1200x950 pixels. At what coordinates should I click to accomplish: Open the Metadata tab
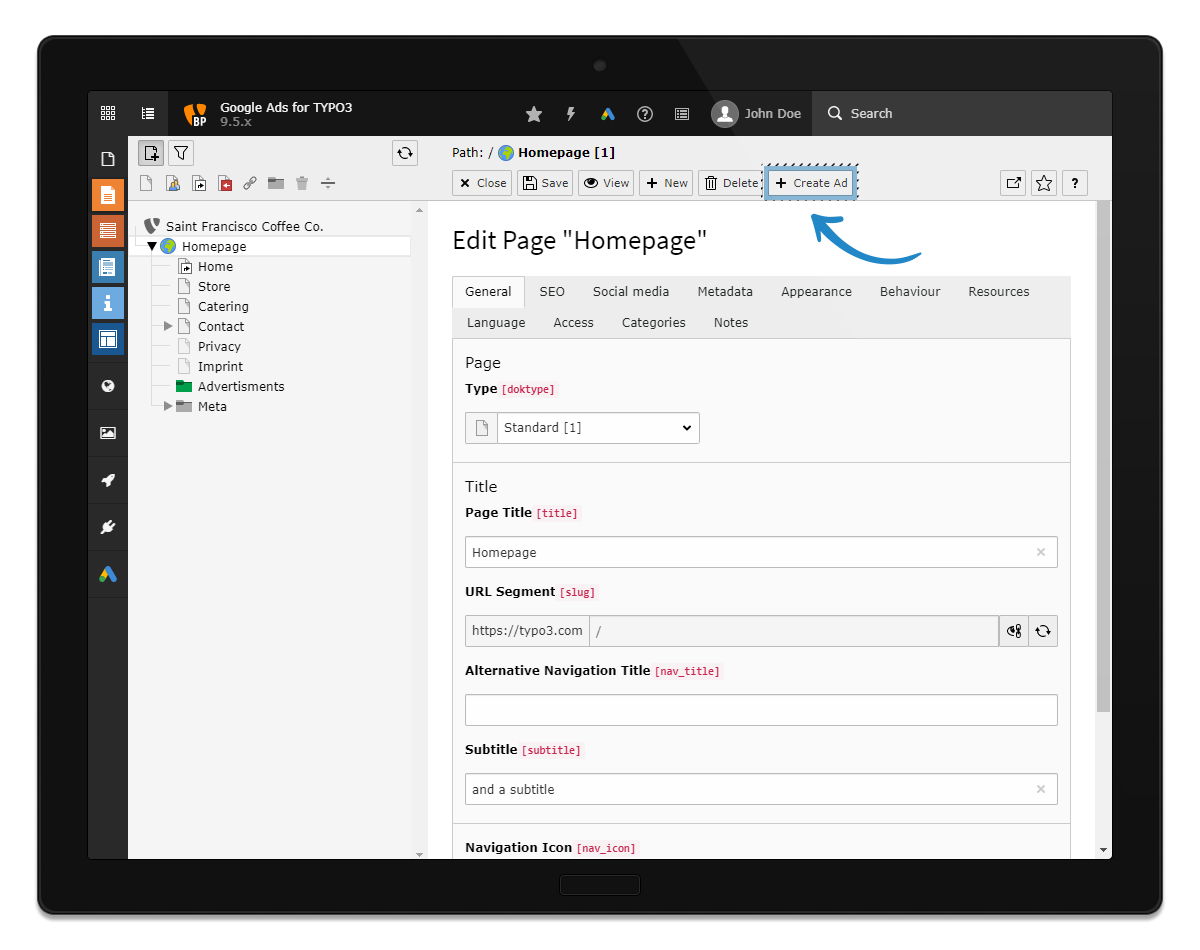pos(725,292)
